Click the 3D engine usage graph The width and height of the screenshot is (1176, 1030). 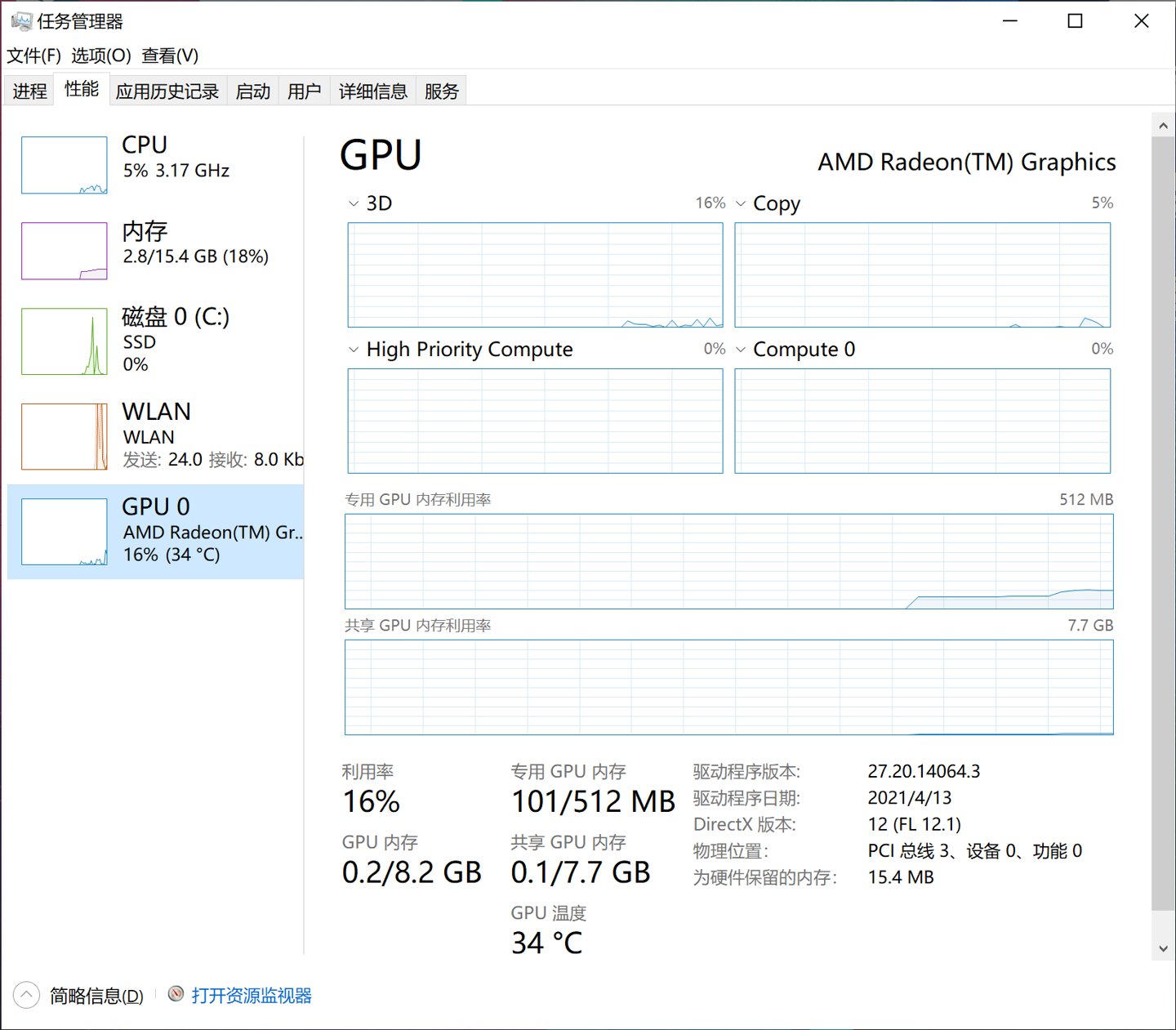click(535, 275)
